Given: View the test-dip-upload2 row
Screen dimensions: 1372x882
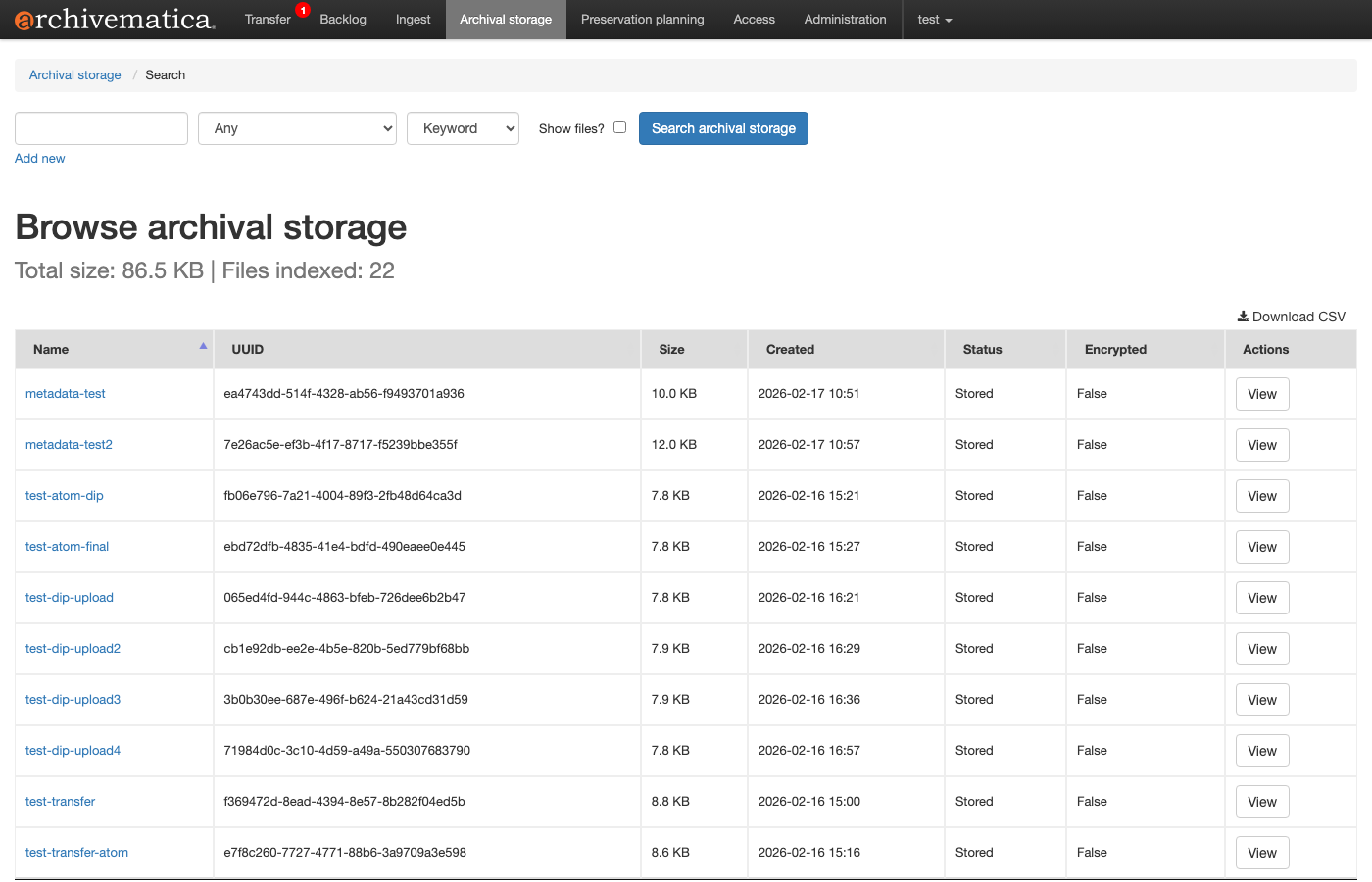Looking at the screenshot, I should coord(1262,649).
